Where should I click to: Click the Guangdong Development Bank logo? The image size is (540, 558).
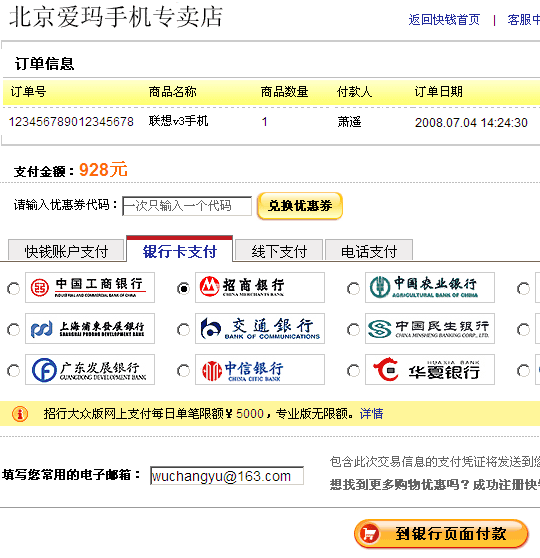coord(90,369)
